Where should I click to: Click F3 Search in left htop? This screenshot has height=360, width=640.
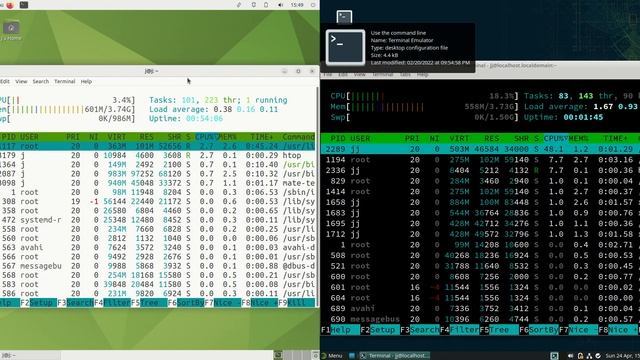click(x=76, y=302)
